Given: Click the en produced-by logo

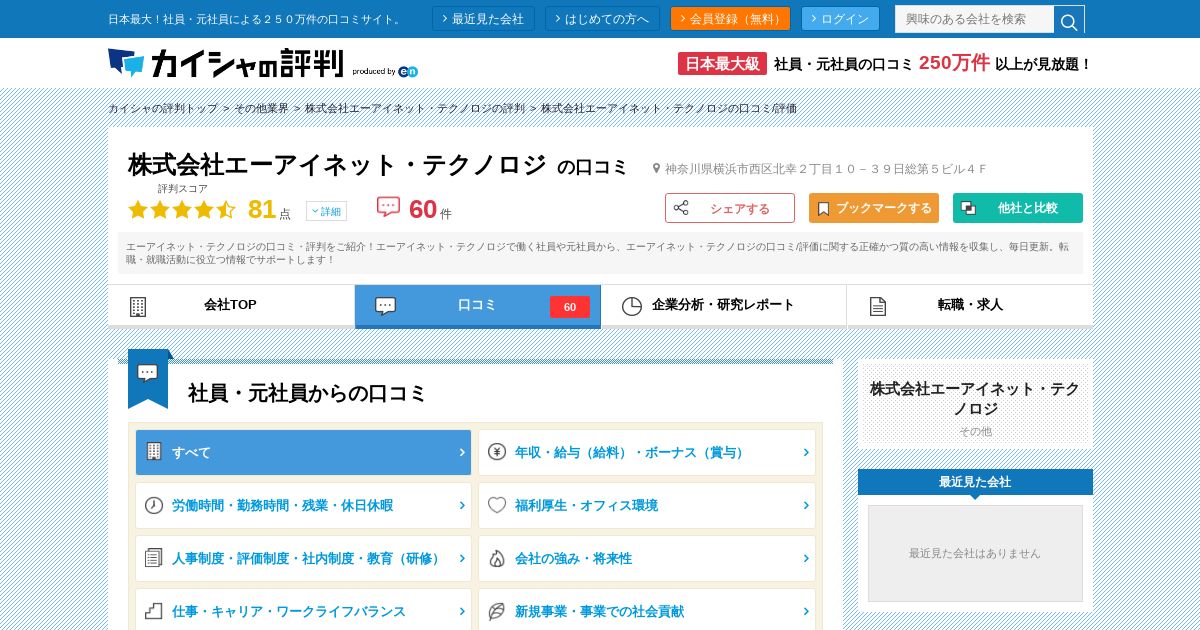Looking at the screenshot, I should tap(408, 71).
